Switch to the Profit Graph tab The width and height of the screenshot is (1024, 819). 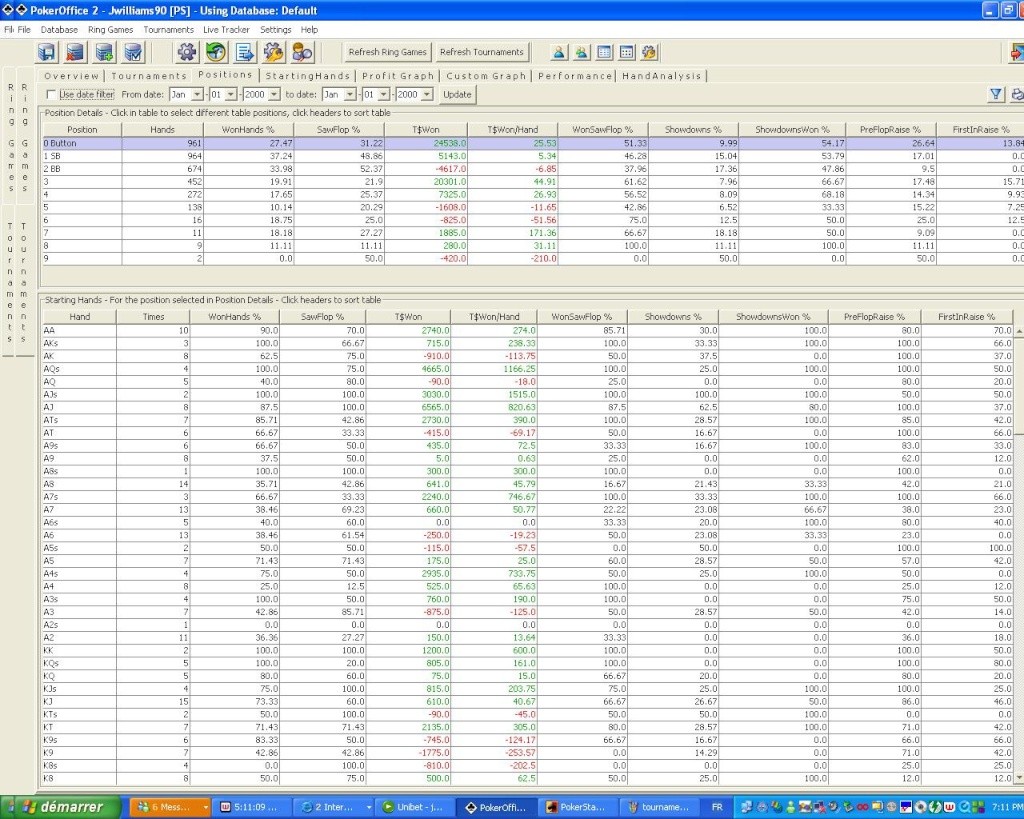coord(398,76)
